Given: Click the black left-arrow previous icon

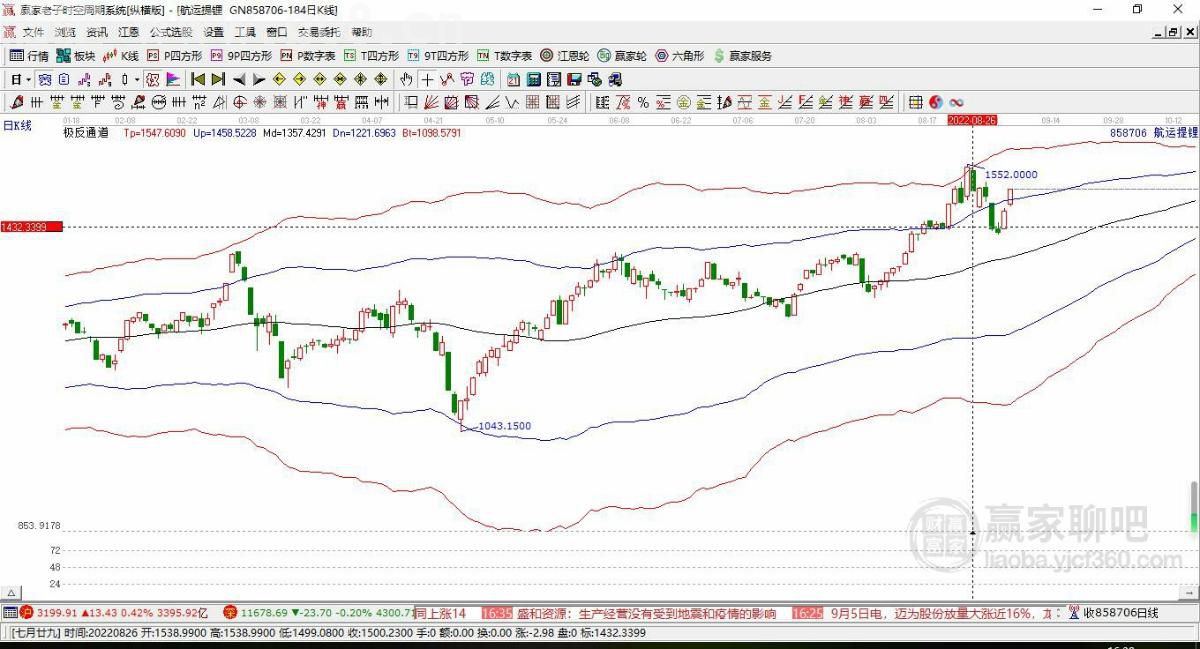Looking at the screenshot, I should tap(240, 79).
